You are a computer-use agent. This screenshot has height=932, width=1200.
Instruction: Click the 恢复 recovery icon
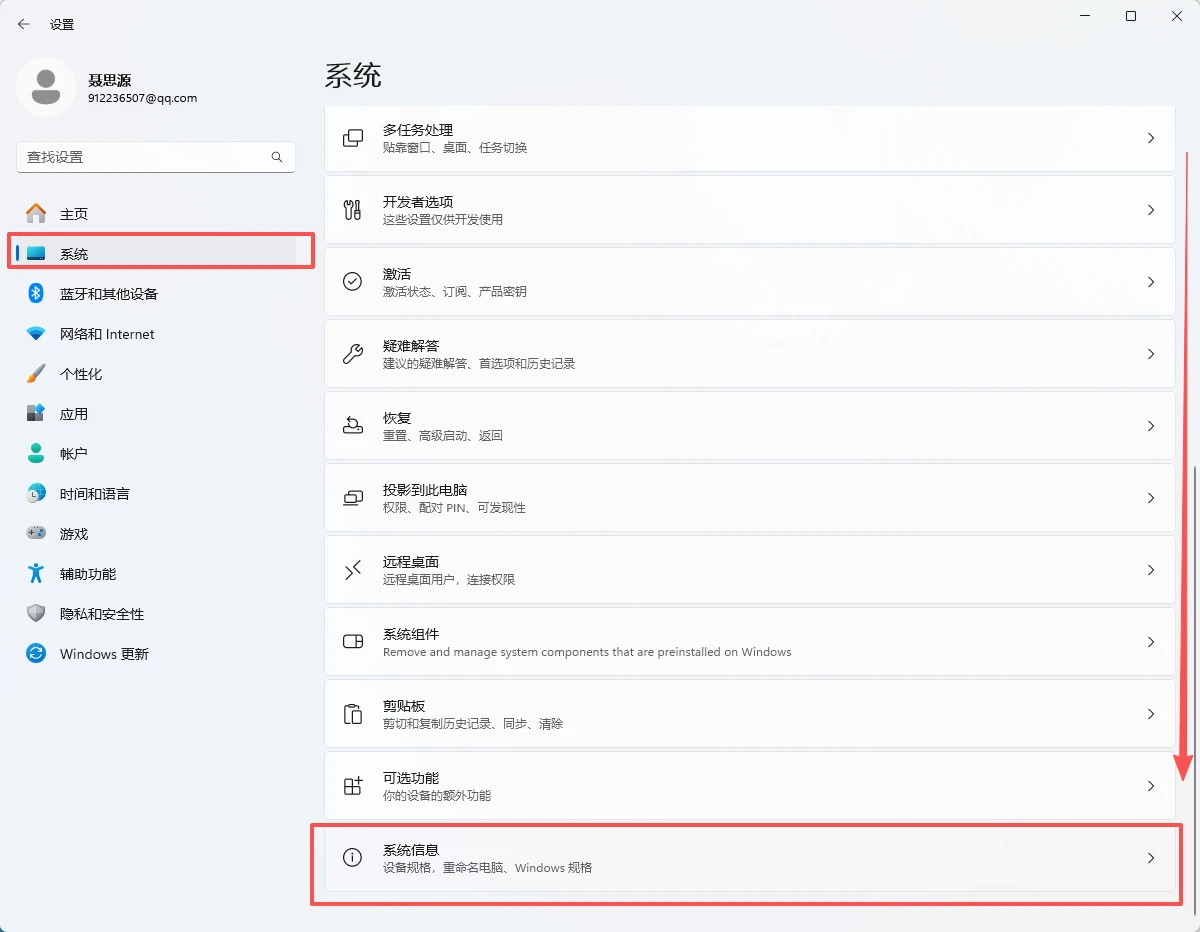point(353,426)
